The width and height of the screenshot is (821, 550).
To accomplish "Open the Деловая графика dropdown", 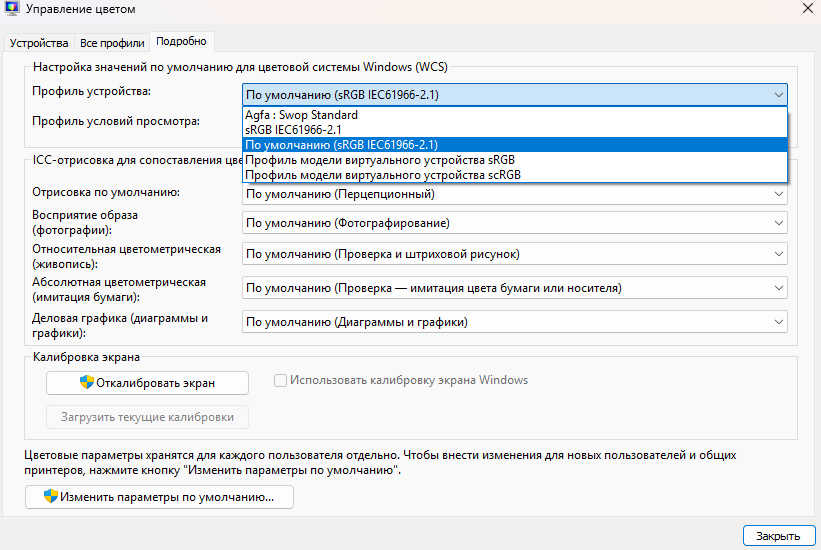I will pyautogui.click(x=515, y=322).
